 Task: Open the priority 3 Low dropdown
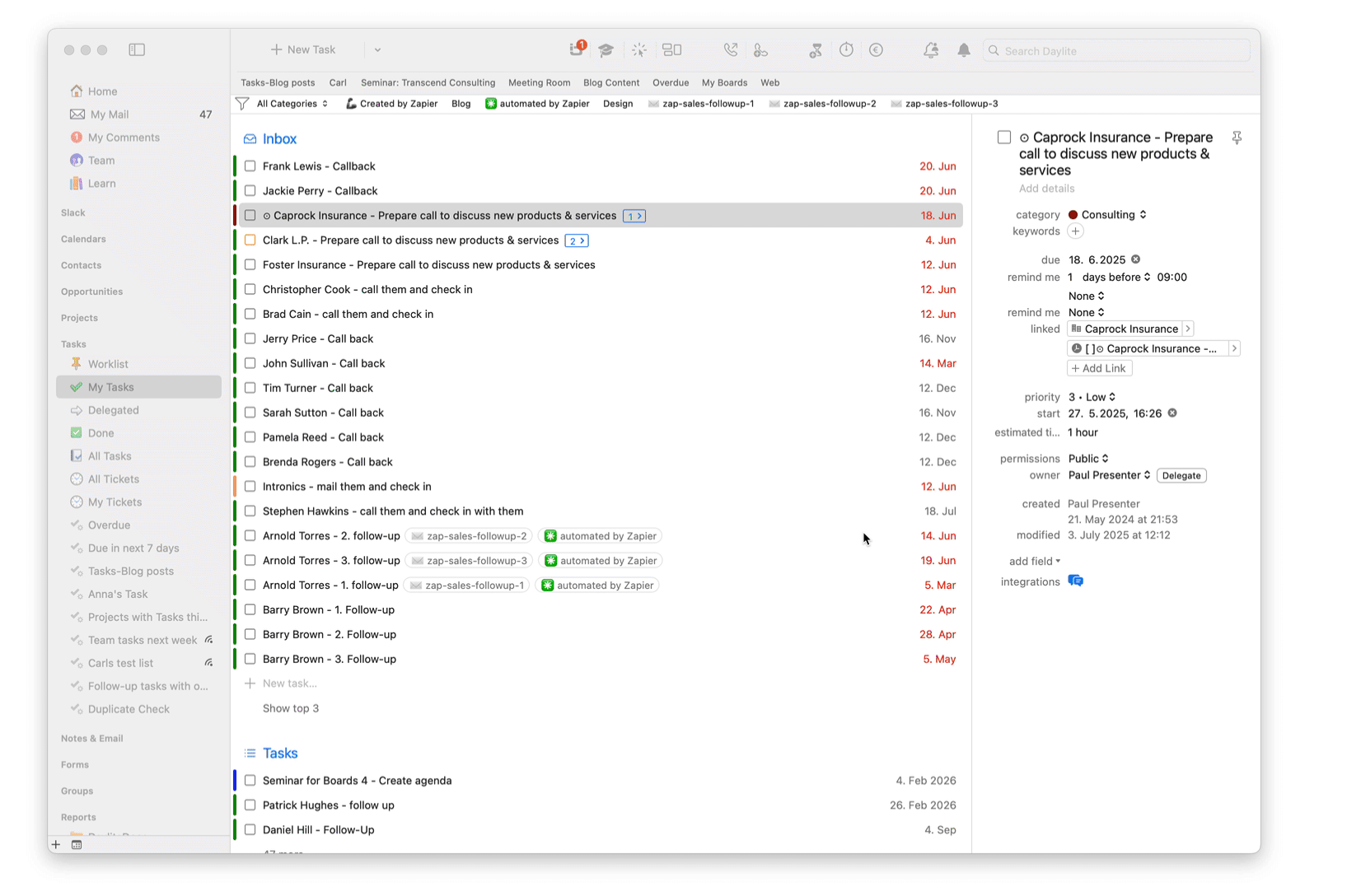click(x=1092, y=397)
